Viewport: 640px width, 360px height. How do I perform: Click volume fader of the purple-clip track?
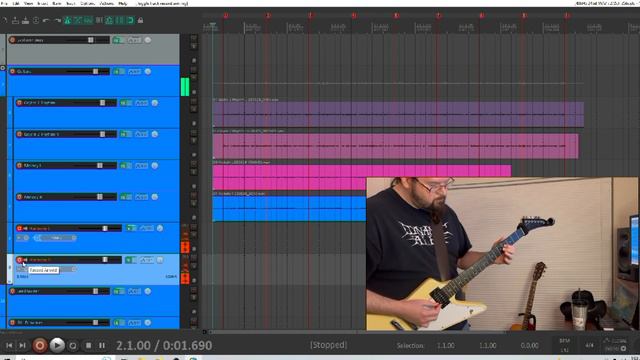(x=102, y=103)
